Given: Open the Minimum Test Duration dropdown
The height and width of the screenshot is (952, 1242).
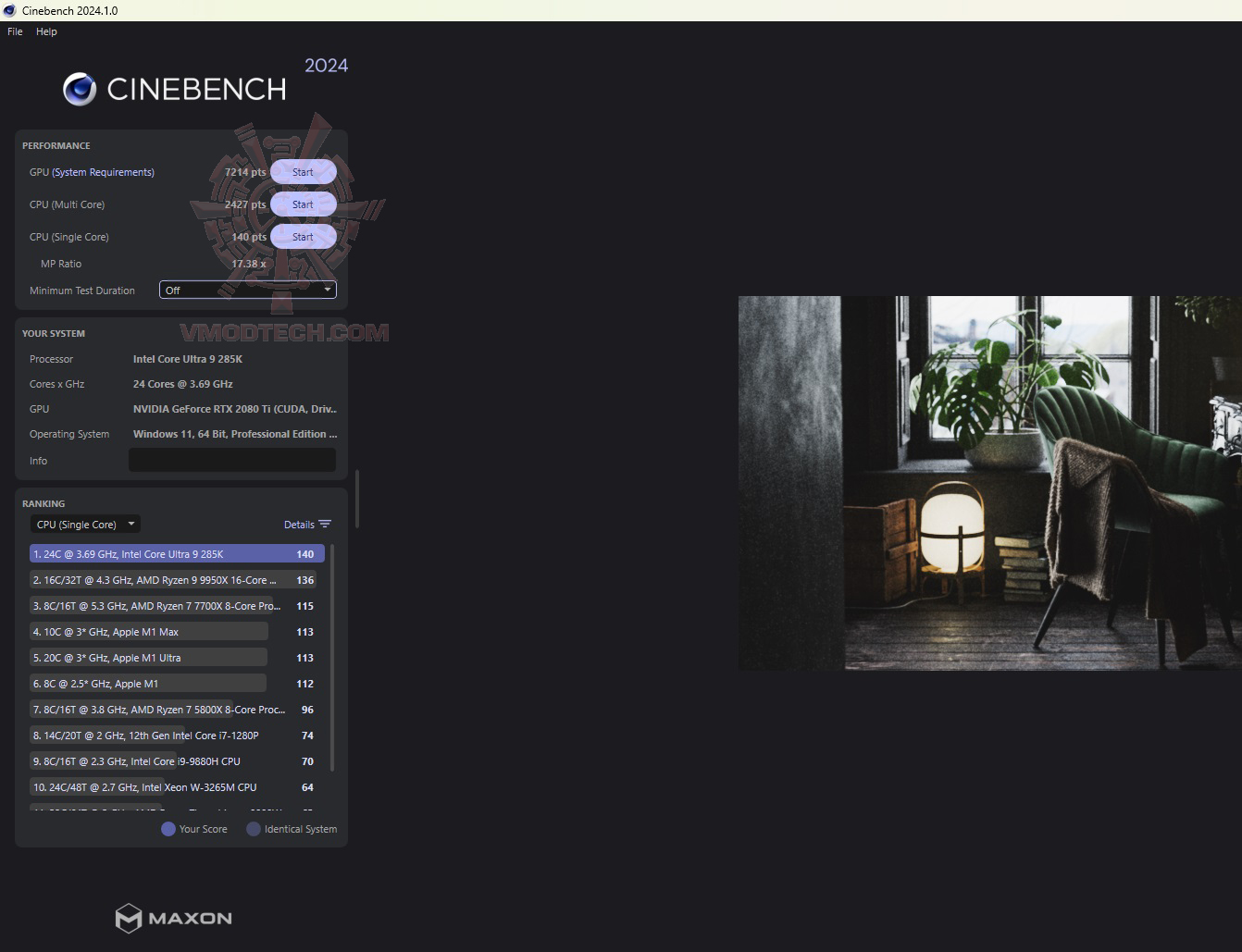Looking at the screenshot, I should point(247,291).
